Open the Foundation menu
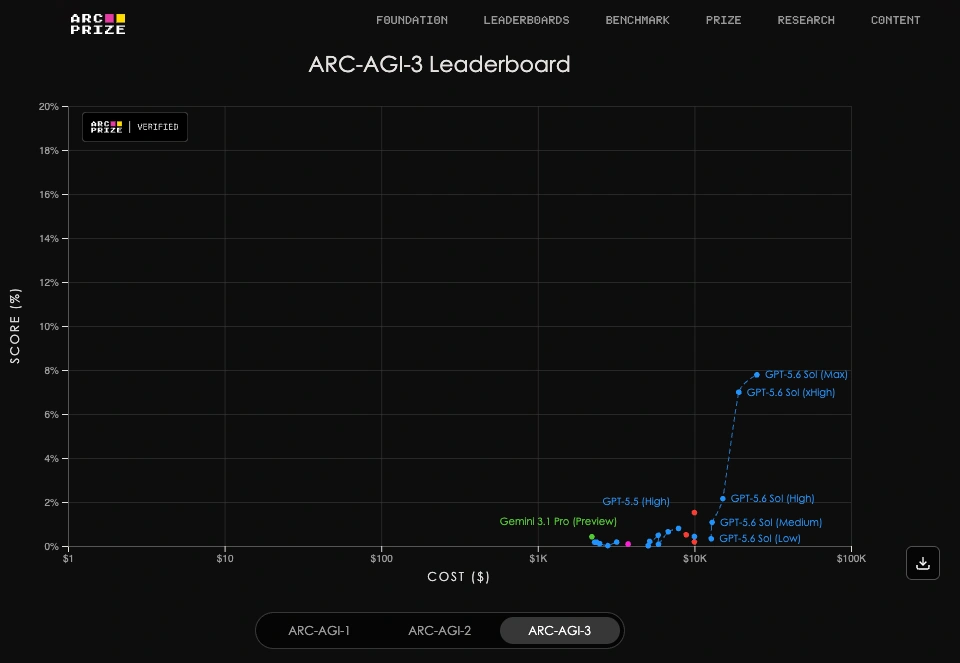 [x=412, y=20]
